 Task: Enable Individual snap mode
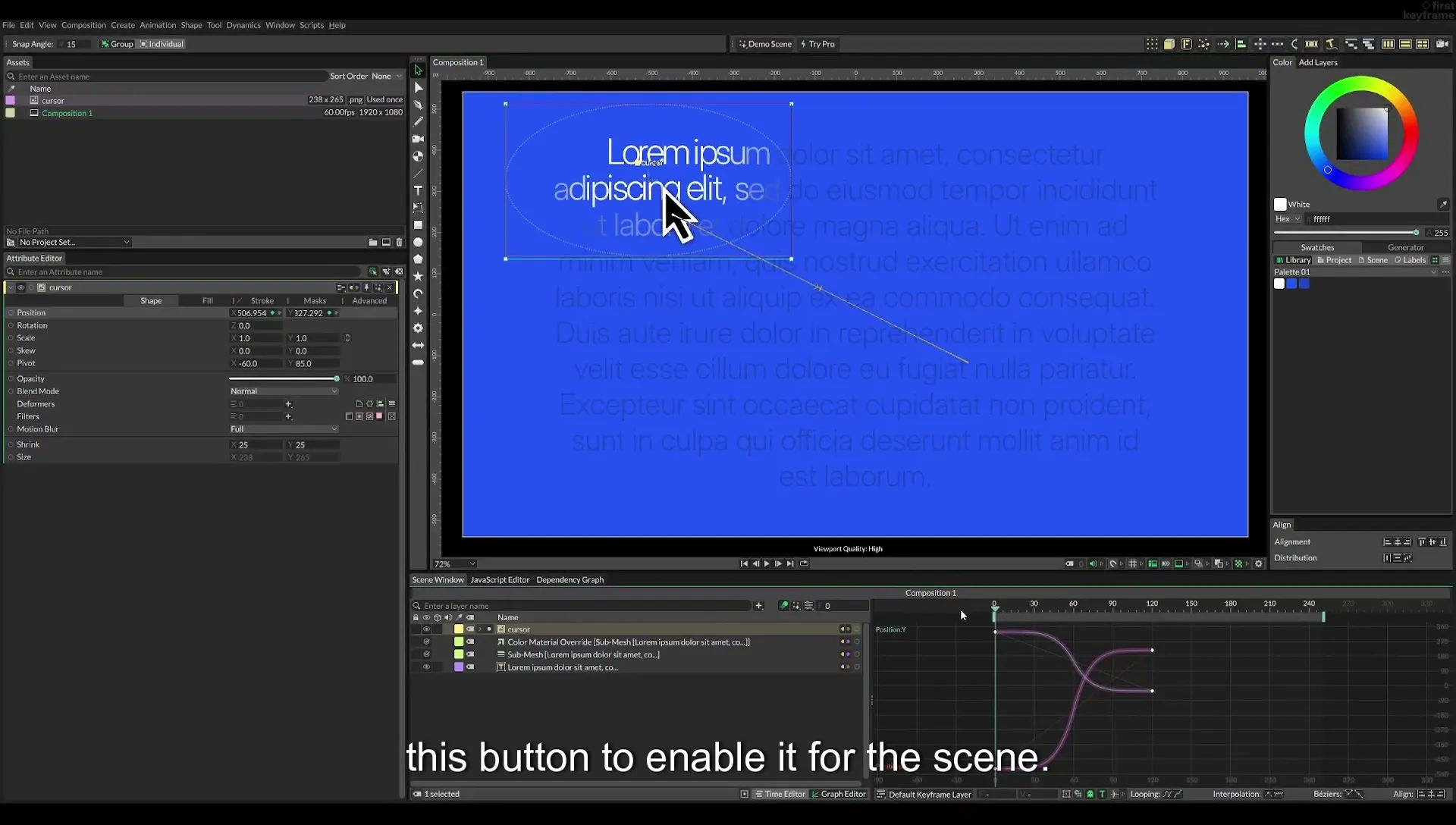162,44
